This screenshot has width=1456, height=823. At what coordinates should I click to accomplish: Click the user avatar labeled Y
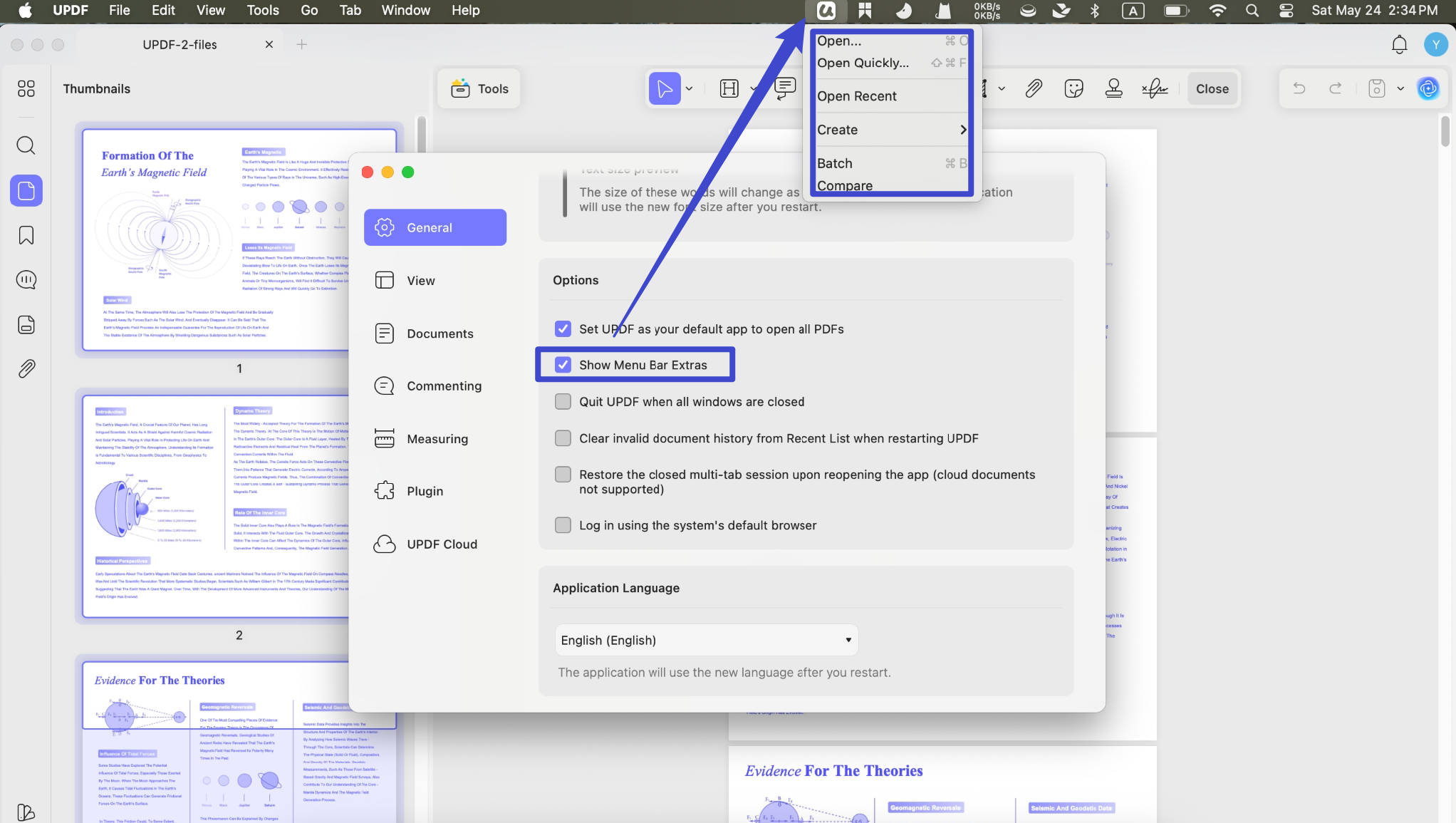[1435, 44]
